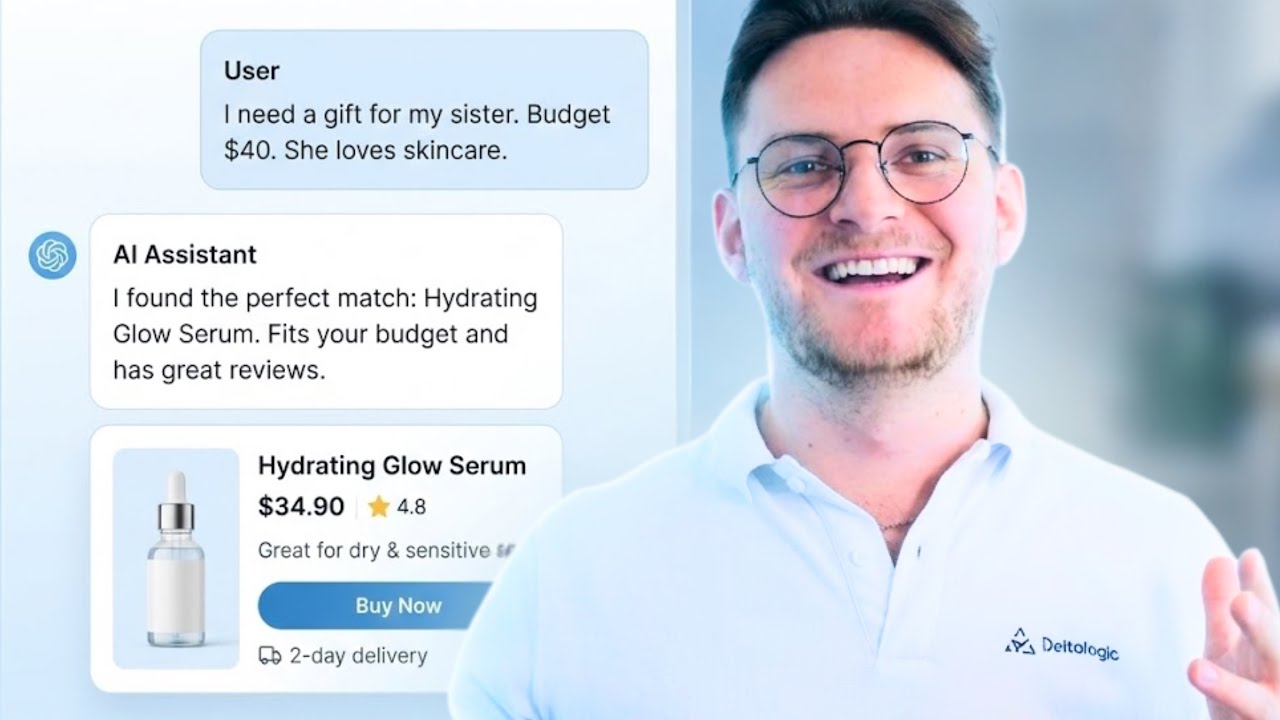The width and height of the screenshot is (1280, 720).
Task: Click the gold star rating icon
Action: [x=378, y=507]
